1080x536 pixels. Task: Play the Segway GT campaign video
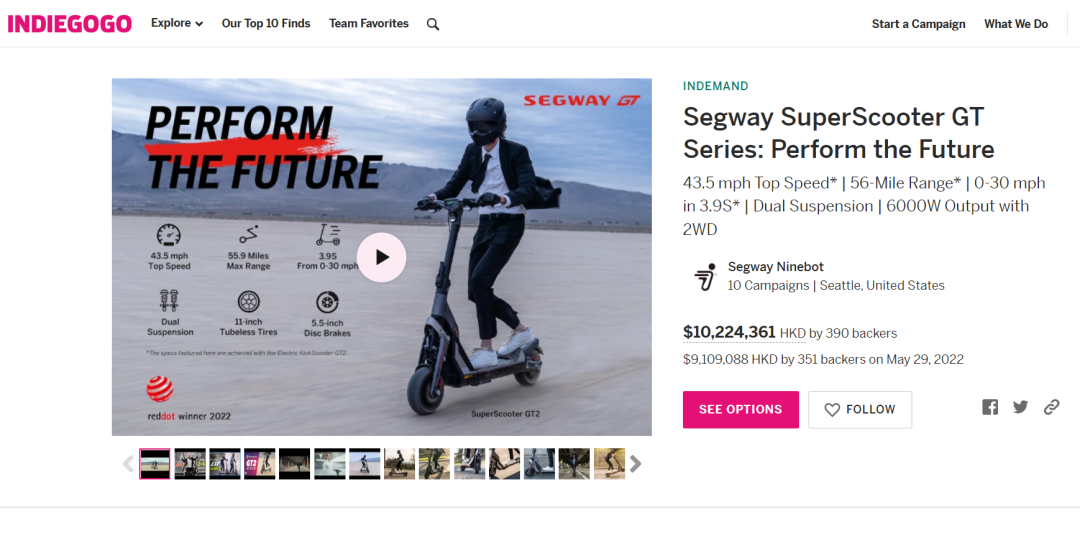click(381, 257)
